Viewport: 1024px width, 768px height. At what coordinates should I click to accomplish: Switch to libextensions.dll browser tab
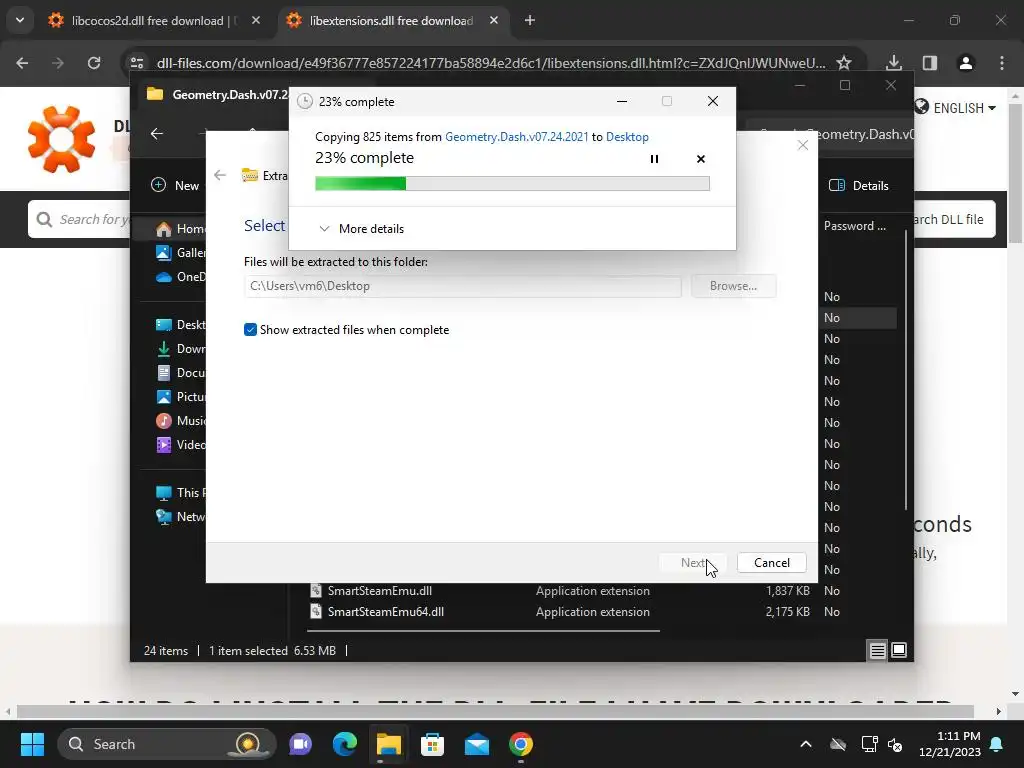pyautogui.click(x=392, y=20)
